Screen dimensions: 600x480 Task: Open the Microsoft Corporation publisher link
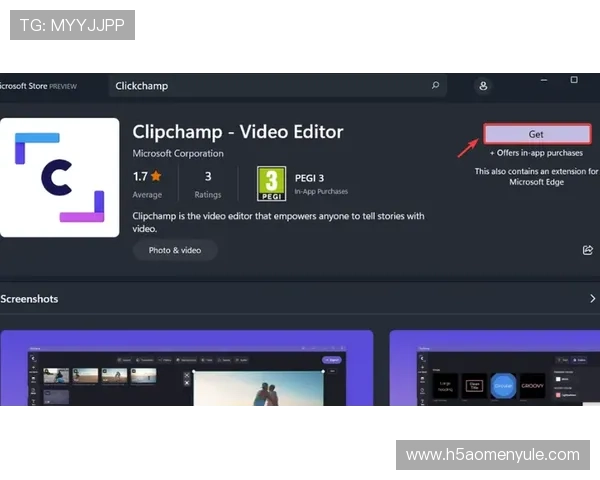[178, 153]
